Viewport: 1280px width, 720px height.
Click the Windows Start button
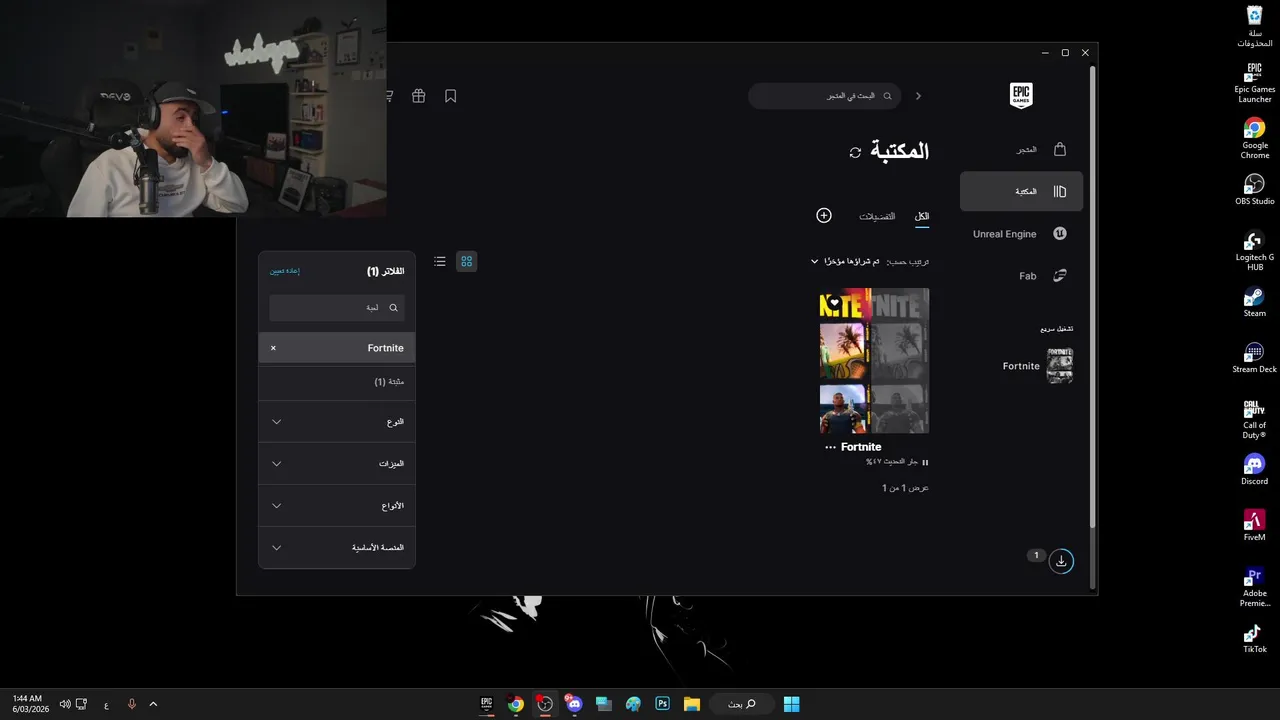[791, 704]
